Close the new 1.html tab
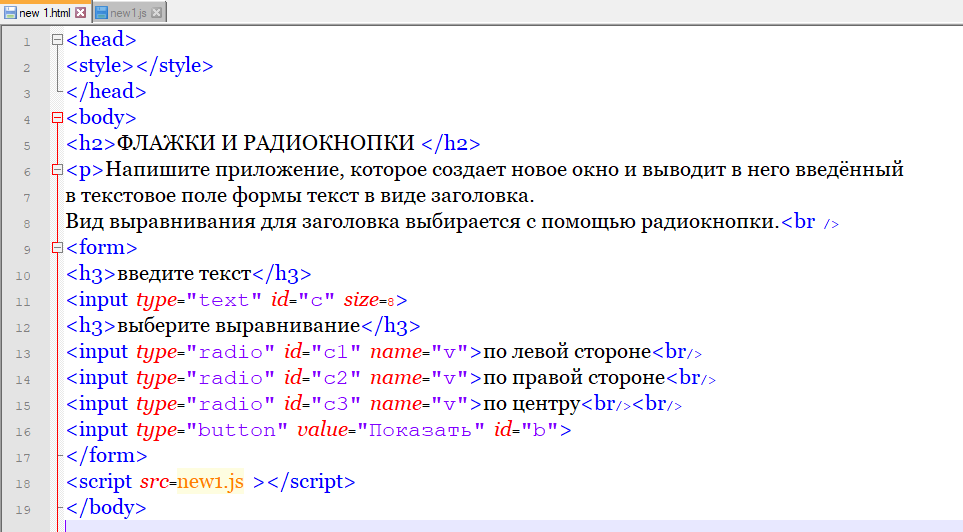 click(81, 12)
